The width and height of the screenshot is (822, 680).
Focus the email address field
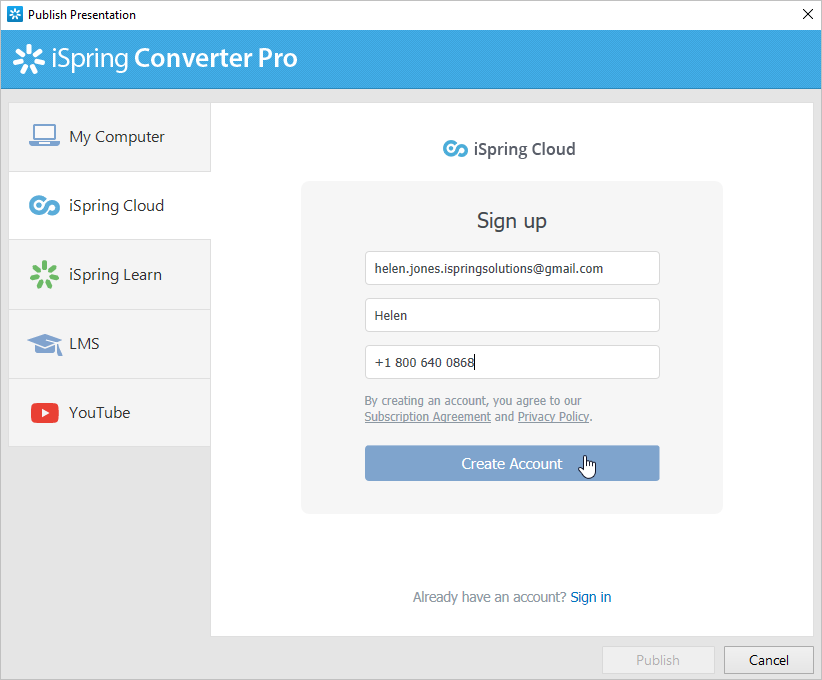(x=512, y=268)
